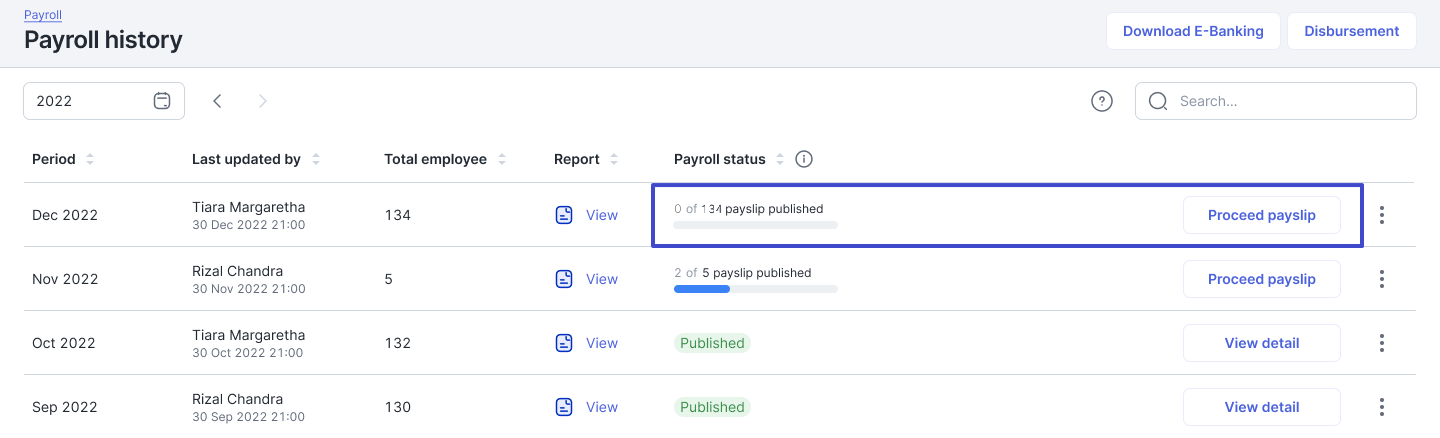Click the Payroll breadcrumb link

(42, 16)
